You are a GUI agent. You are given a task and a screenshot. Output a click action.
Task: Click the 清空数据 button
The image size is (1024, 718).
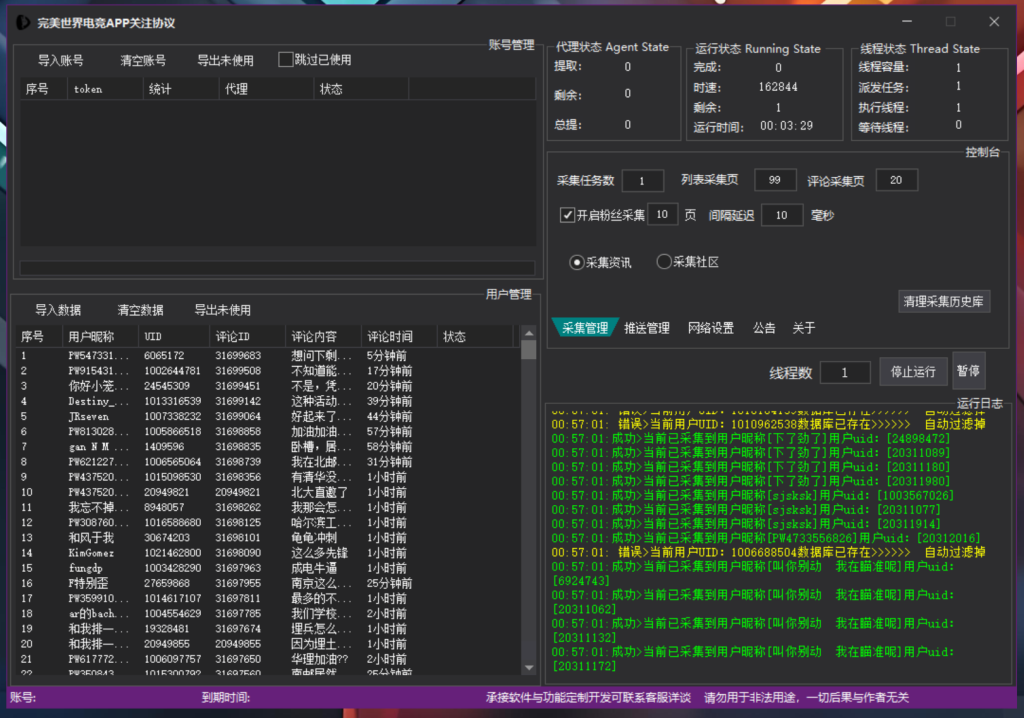click(139, 309)
